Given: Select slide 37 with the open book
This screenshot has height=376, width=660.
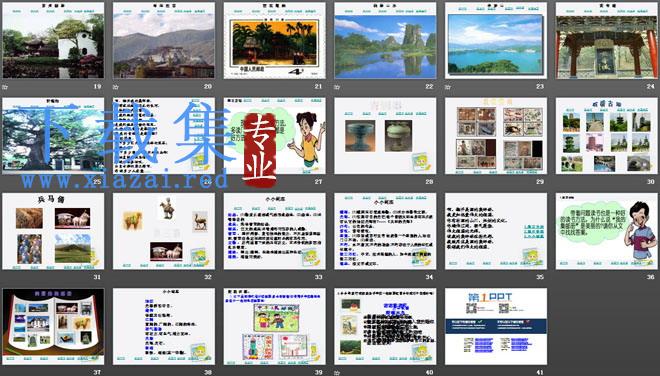Looking at the screenshot, I should (53, 326).
